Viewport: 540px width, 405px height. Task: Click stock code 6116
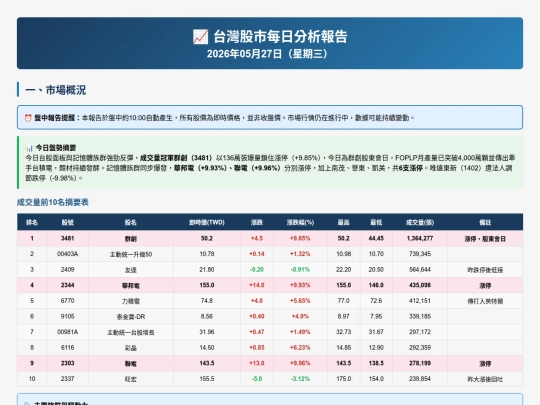[x=68, y=347]
